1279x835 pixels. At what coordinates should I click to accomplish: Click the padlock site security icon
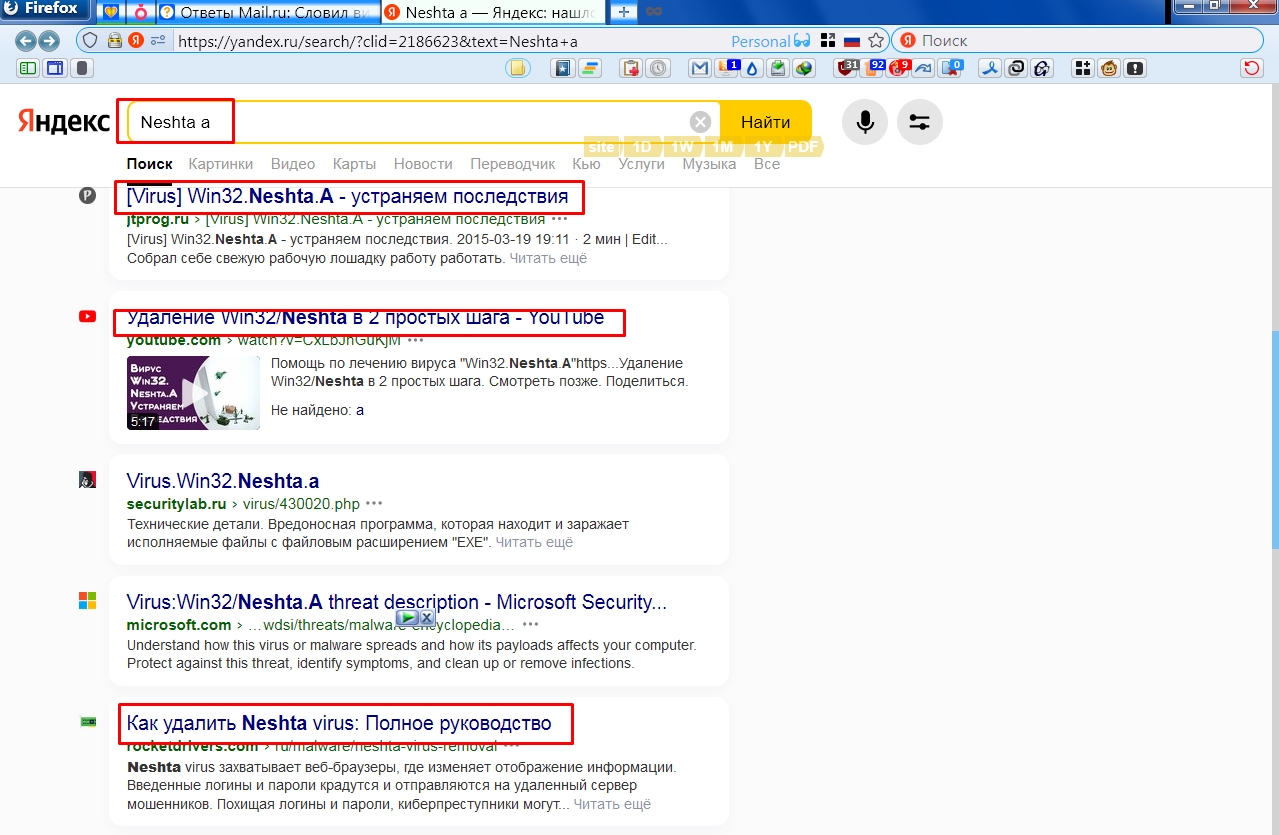pos(114,41)
